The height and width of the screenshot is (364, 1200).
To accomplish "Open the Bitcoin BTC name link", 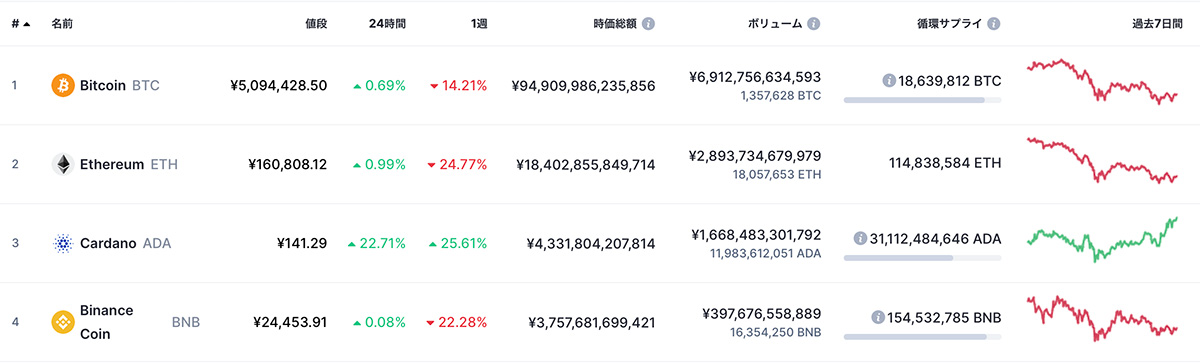I will pos(119,86).
